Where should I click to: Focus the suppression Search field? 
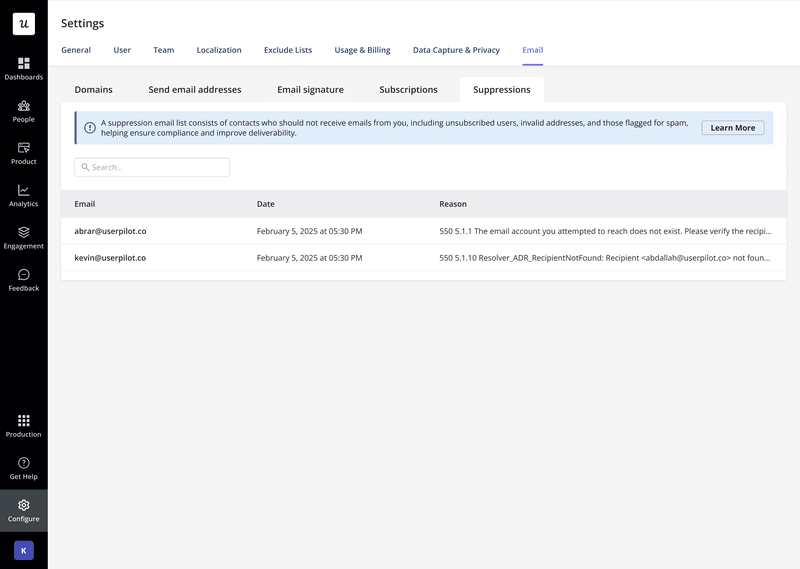152,167
